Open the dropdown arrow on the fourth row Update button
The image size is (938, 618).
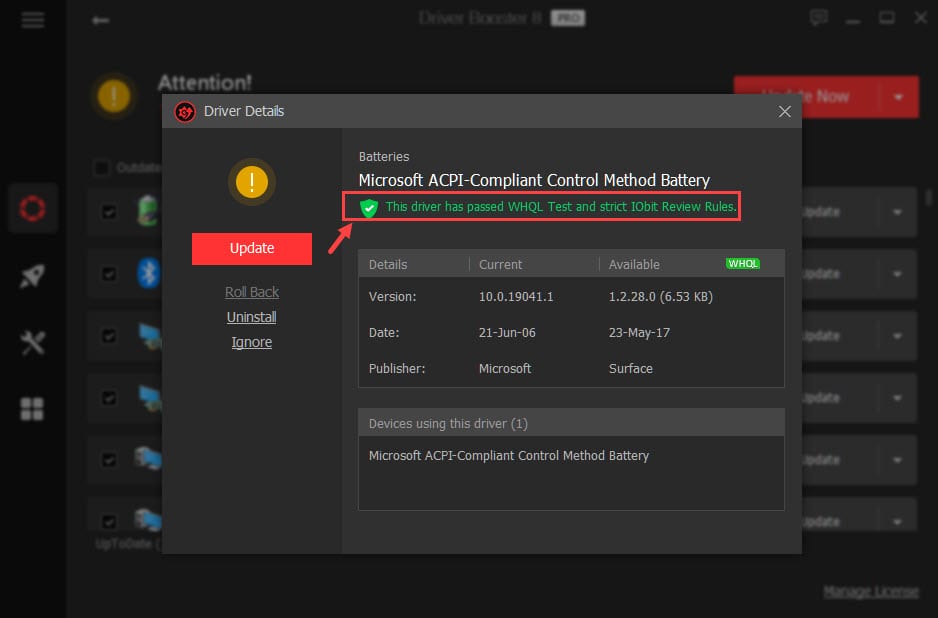[897, 398]
